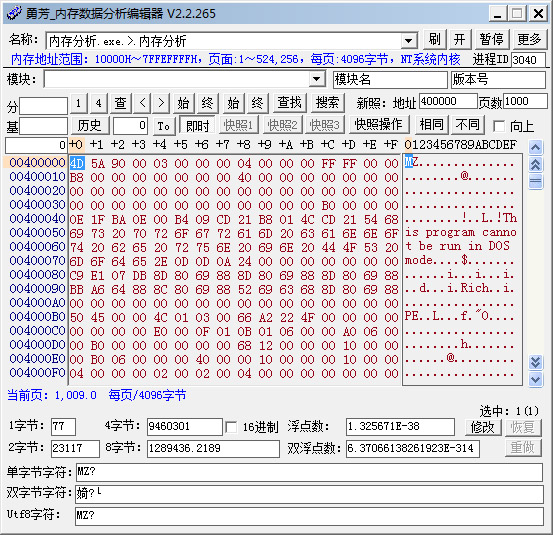
Task: Select address row 00400080
Action: coord(37,275)
